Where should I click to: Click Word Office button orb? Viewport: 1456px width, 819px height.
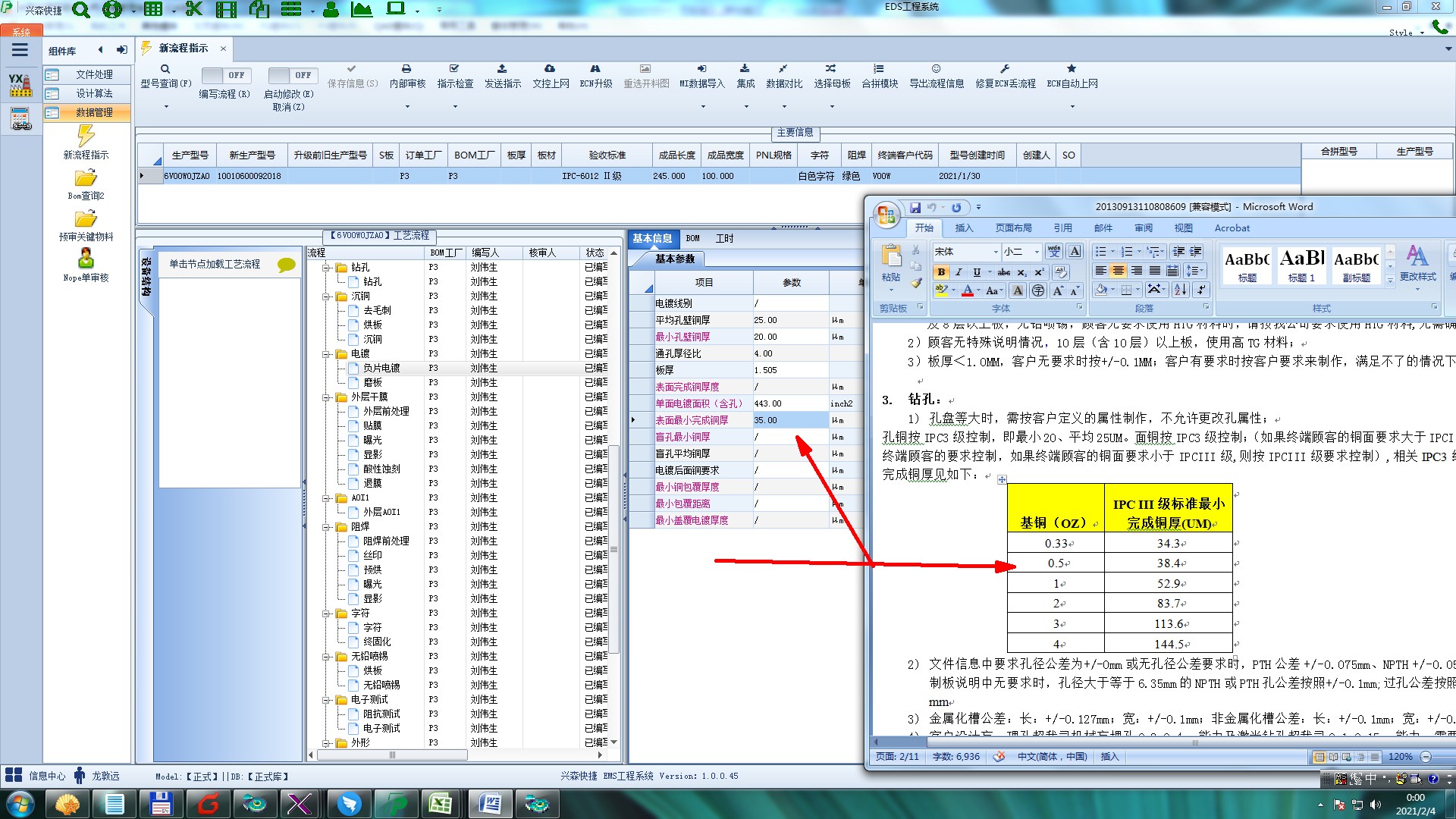pyautogui.click(x=886, y=215)
